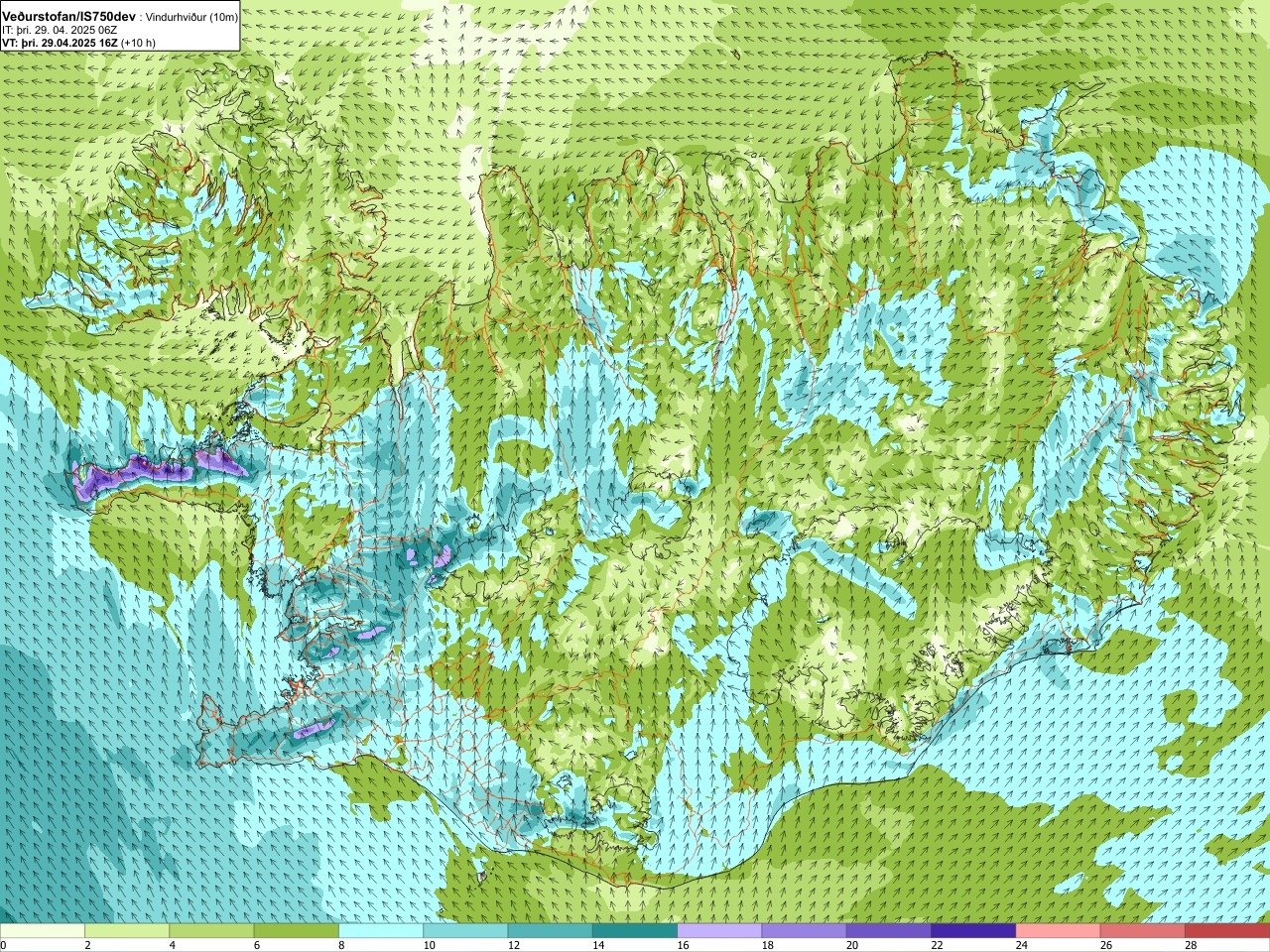Click the legend scale value 2
The image size is (1270, 952).
pos(88,945)
